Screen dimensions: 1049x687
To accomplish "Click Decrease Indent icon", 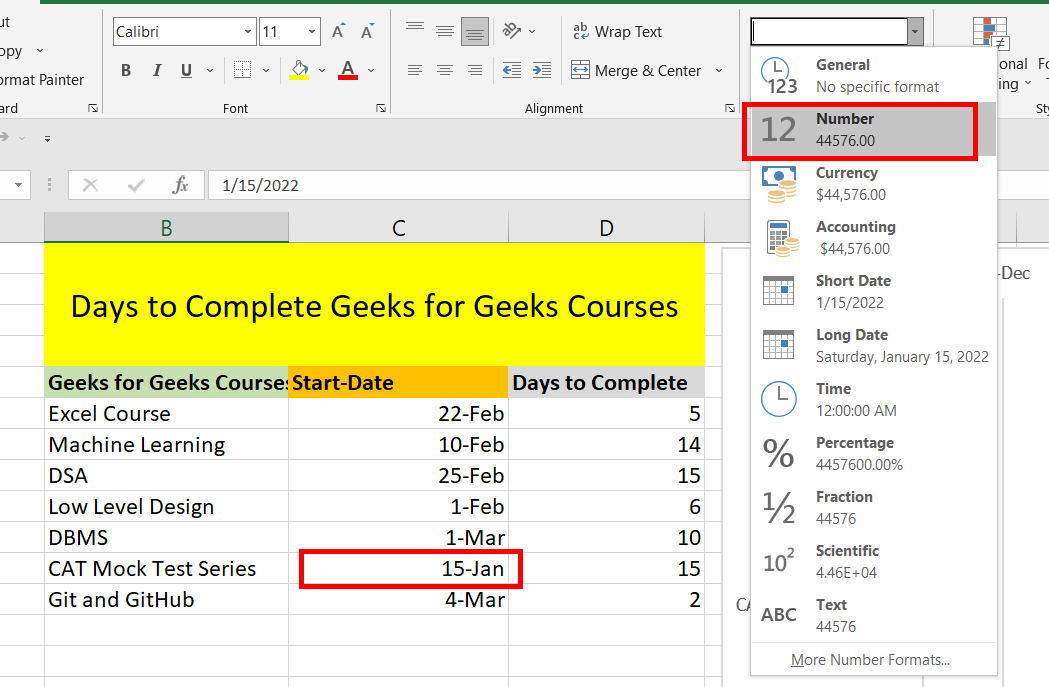I will 512,70.
